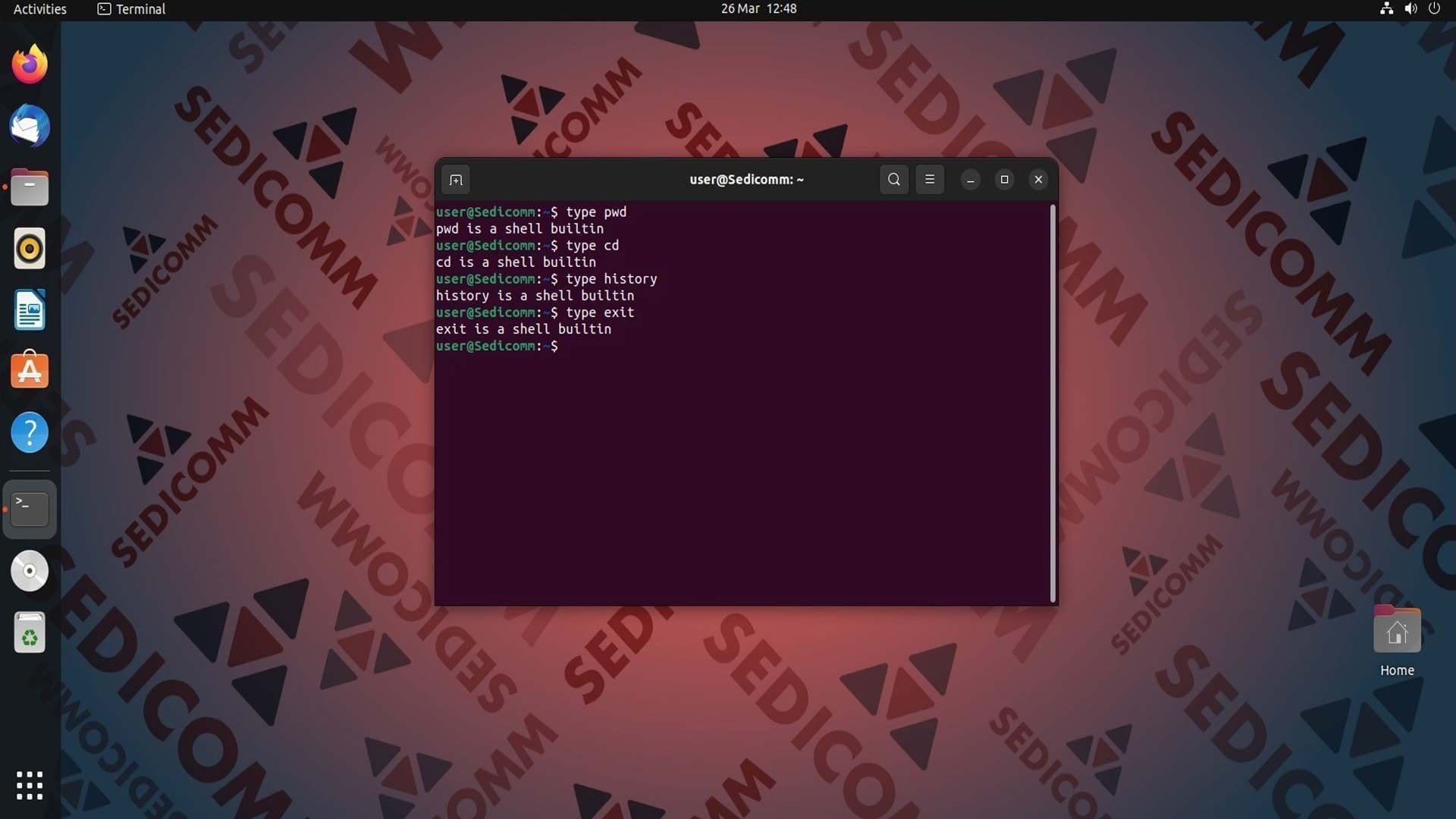Screen dimensions: 1456x819
Task: Open LibreOffice Writer from dock
Action: (x=30, y=310)
